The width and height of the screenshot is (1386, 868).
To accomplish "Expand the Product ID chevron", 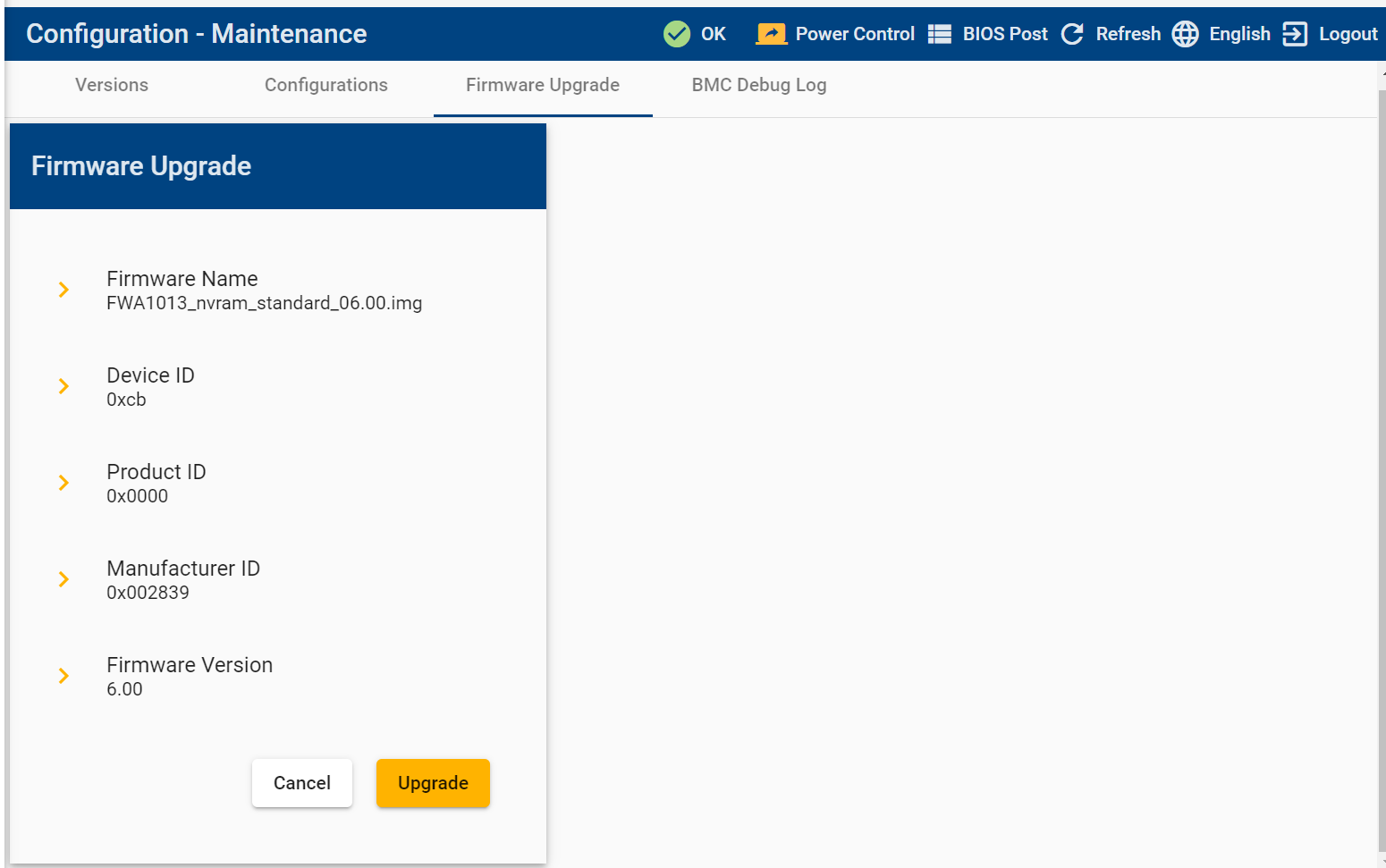I will tap(63, 483).
